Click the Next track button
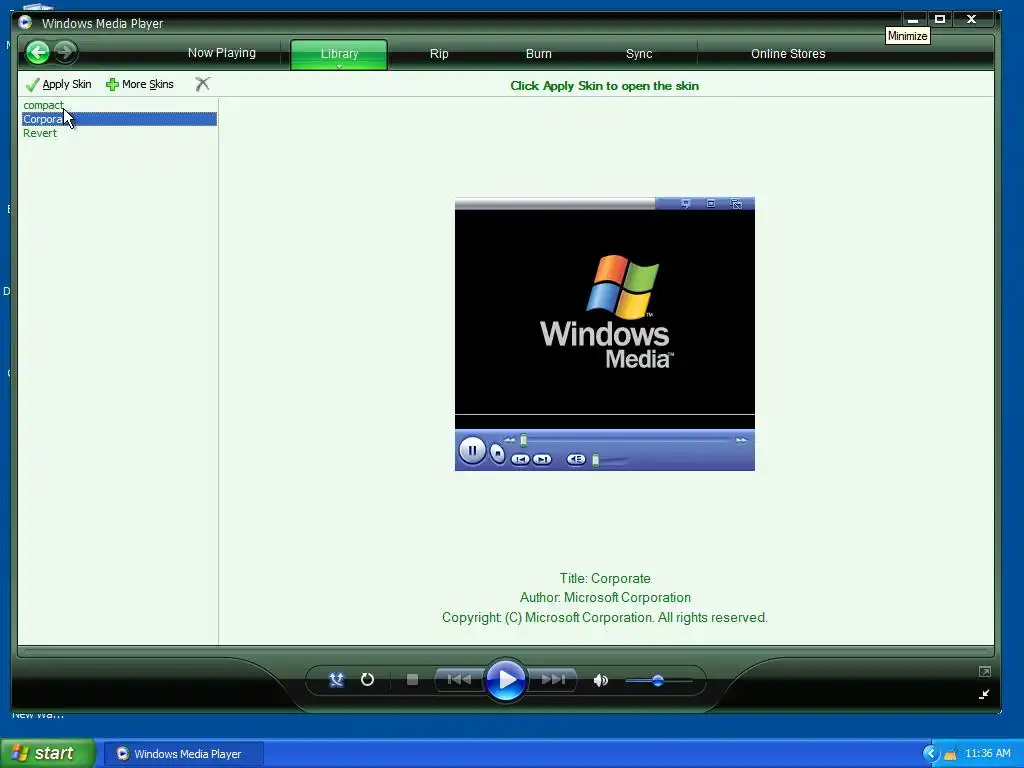The image size is (1024, 768). point(552,680)
